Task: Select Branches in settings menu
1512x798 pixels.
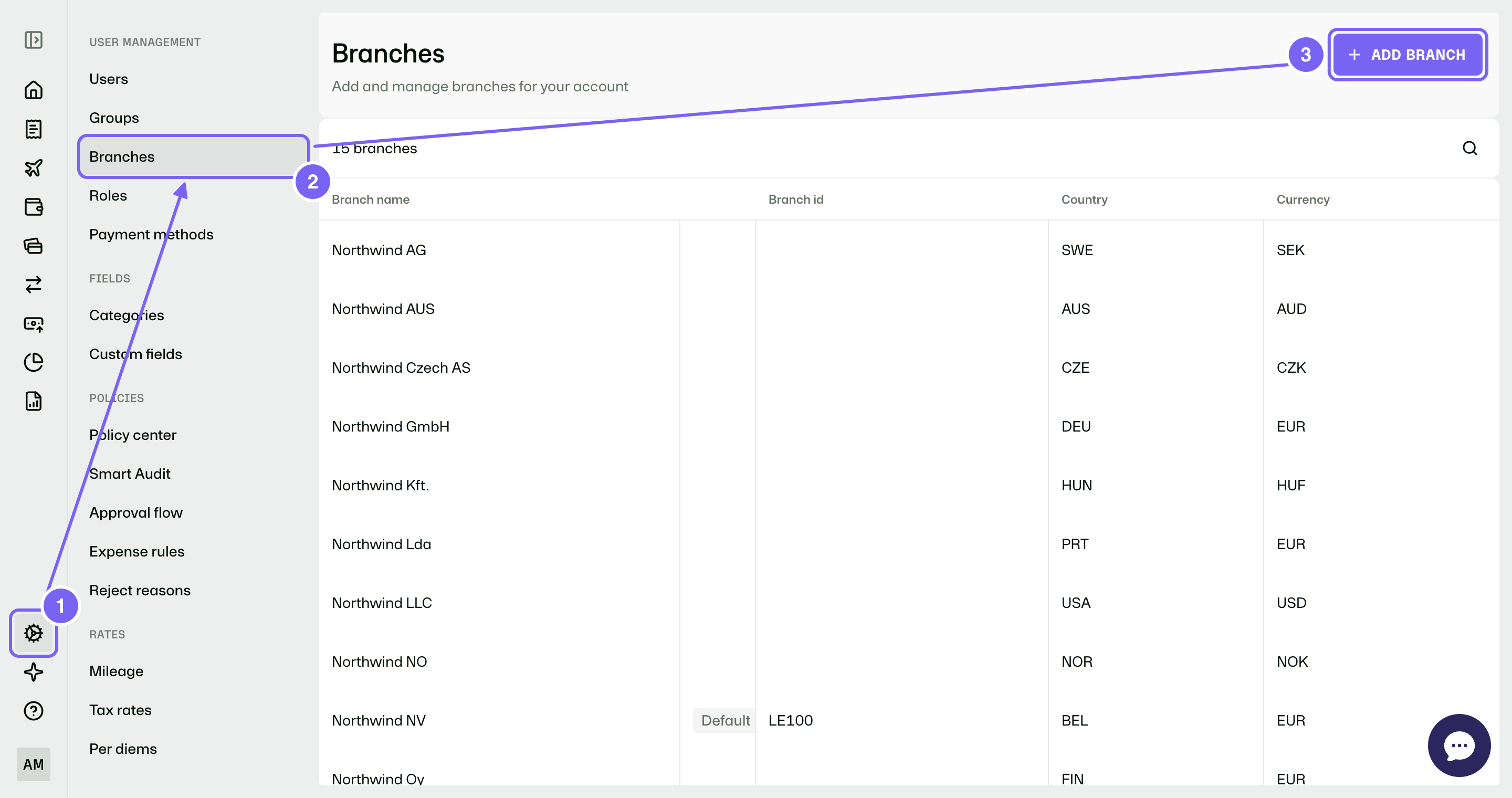Action: click(194, 156)
